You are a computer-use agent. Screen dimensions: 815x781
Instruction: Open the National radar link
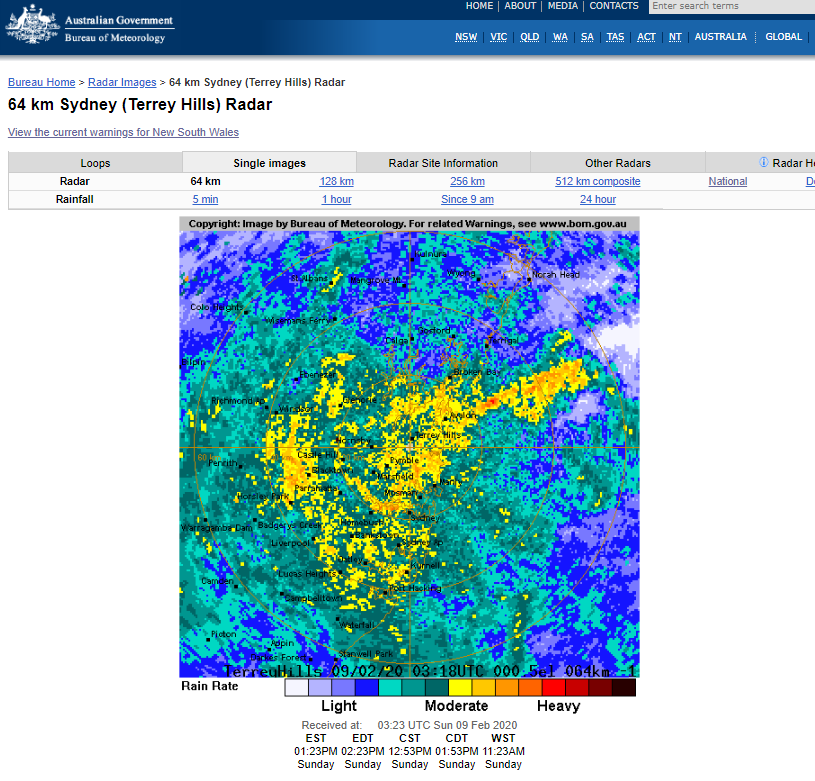click(x=728, y=181)
